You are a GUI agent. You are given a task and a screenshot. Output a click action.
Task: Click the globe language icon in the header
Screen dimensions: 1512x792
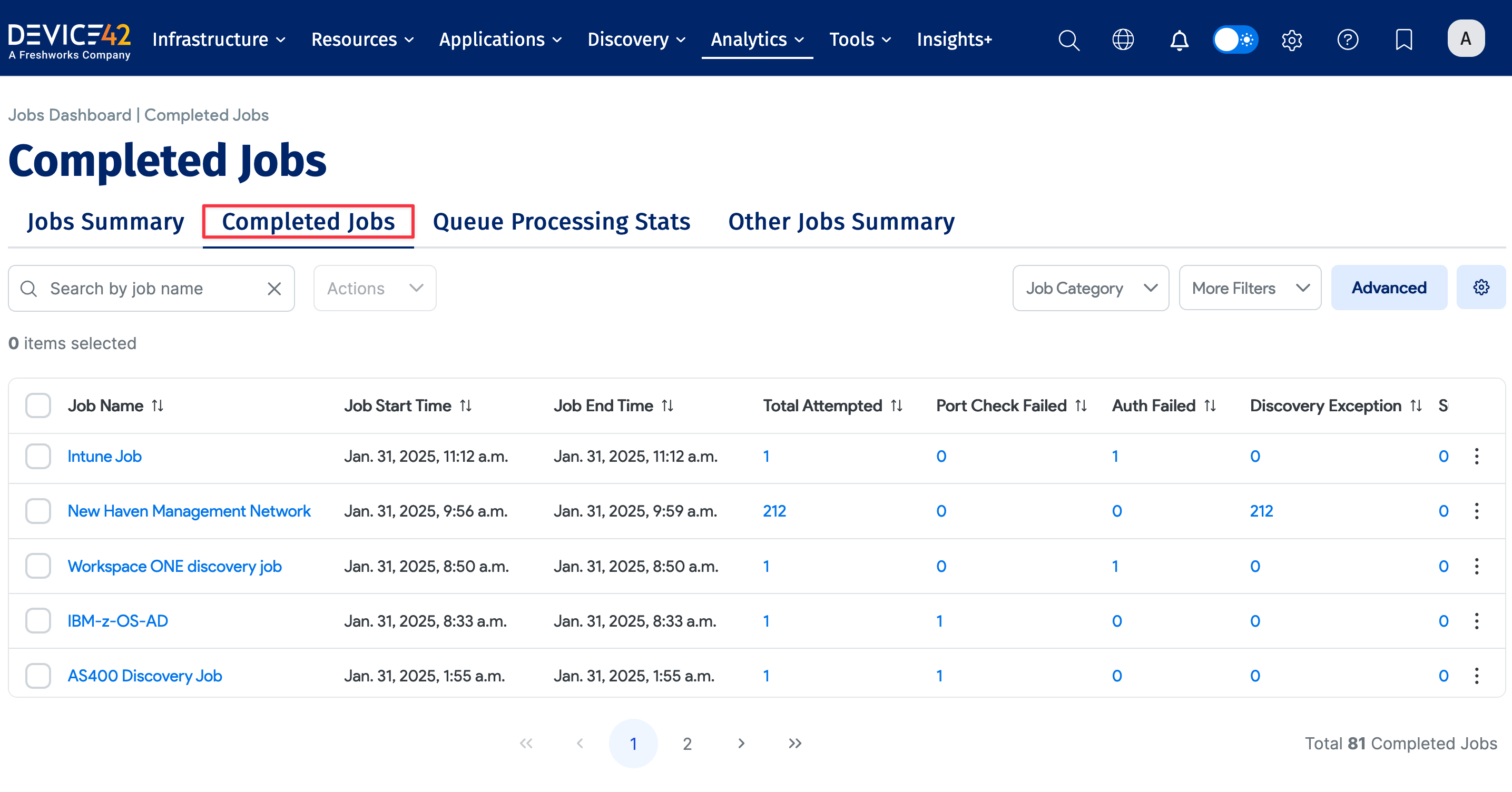pyautogui.click(x=1123, y=39)
